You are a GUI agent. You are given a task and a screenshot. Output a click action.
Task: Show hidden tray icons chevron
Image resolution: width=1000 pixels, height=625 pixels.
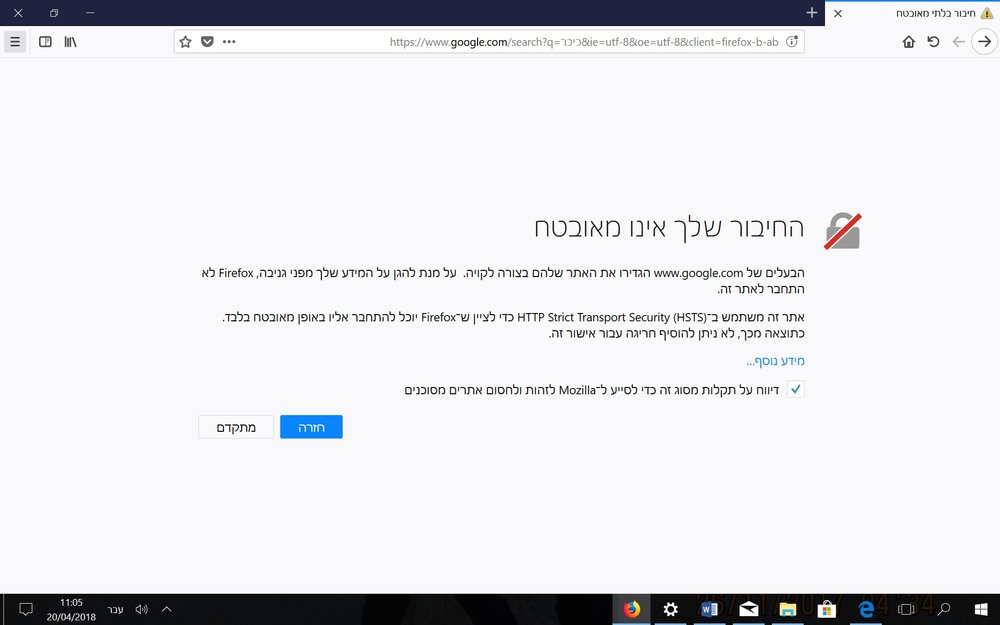tap(166, 610)
